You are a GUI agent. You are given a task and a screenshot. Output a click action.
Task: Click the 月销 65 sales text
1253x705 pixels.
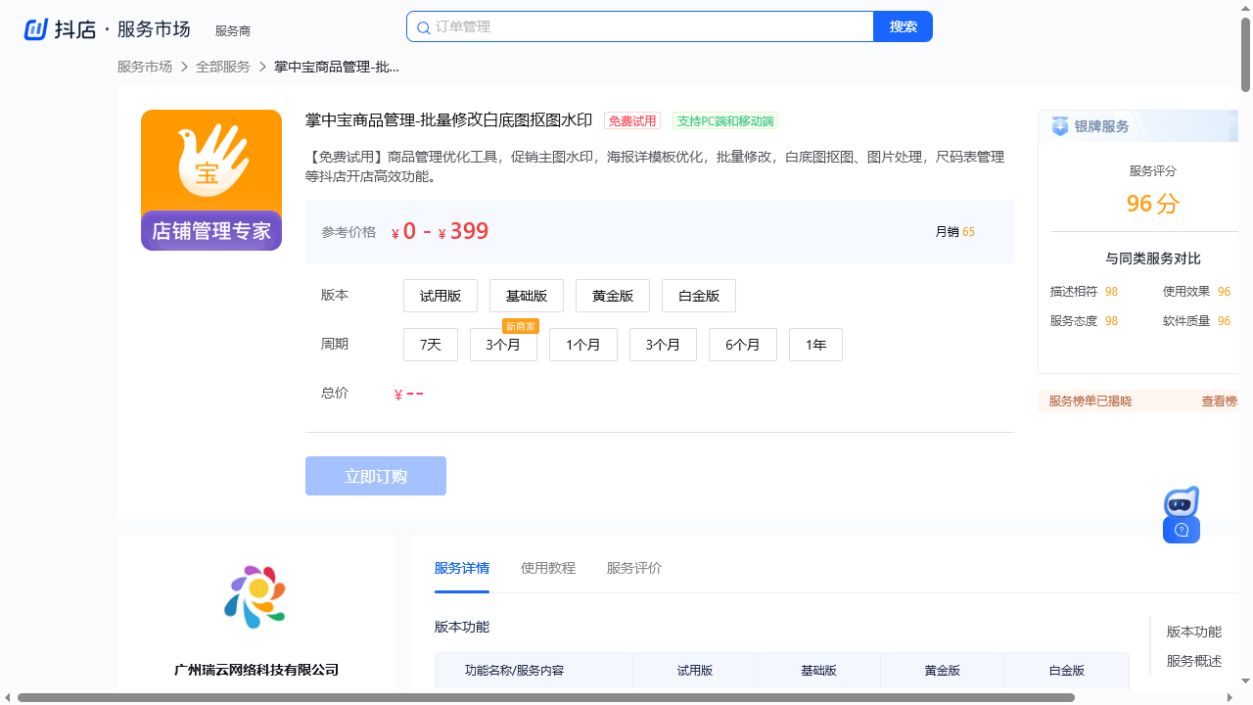click(x=955, y=232)
